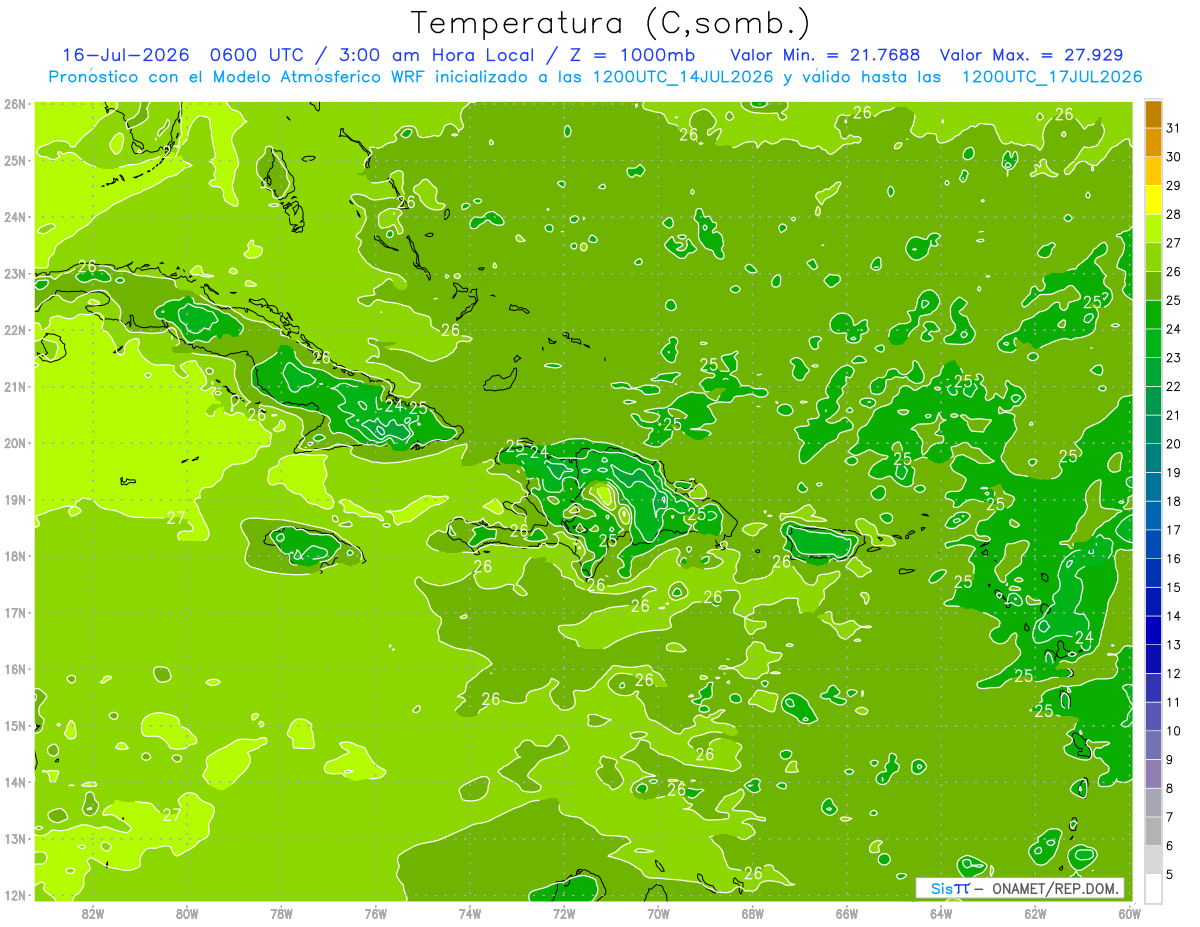Screen dimensions: 1200x927
Task: Click the green band between 23 and 24 on color scale
Action: click(1153, 343)
